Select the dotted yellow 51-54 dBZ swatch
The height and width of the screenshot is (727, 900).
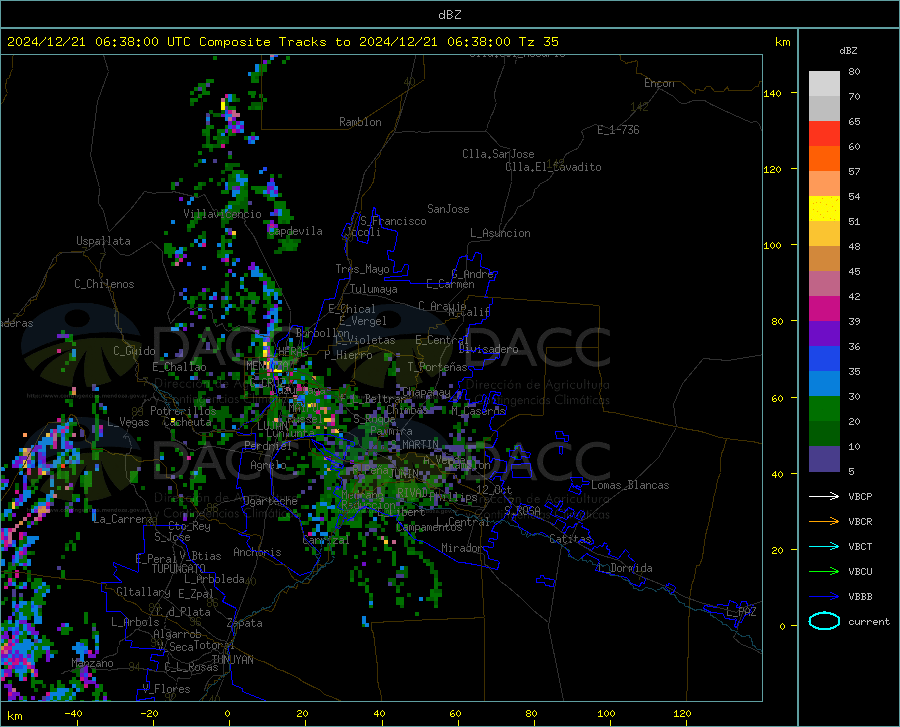point(824,209)
